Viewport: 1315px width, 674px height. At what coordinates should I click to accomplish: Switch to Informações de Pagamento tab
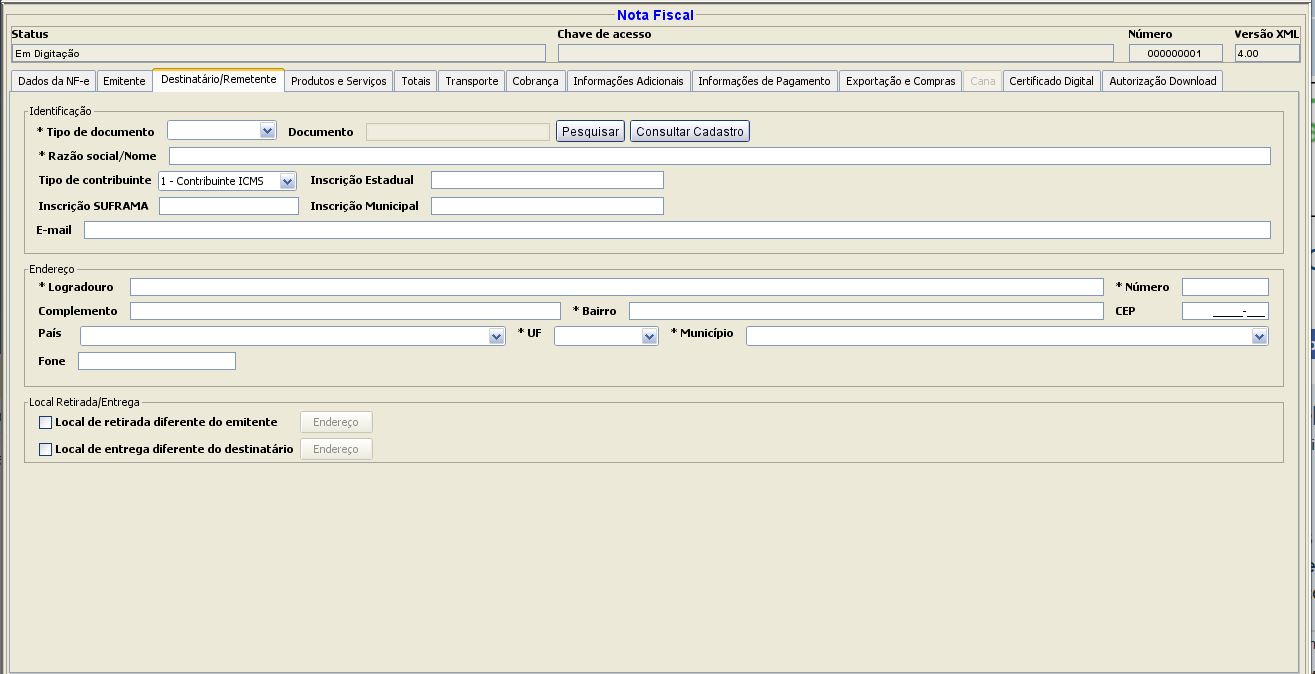764,81
